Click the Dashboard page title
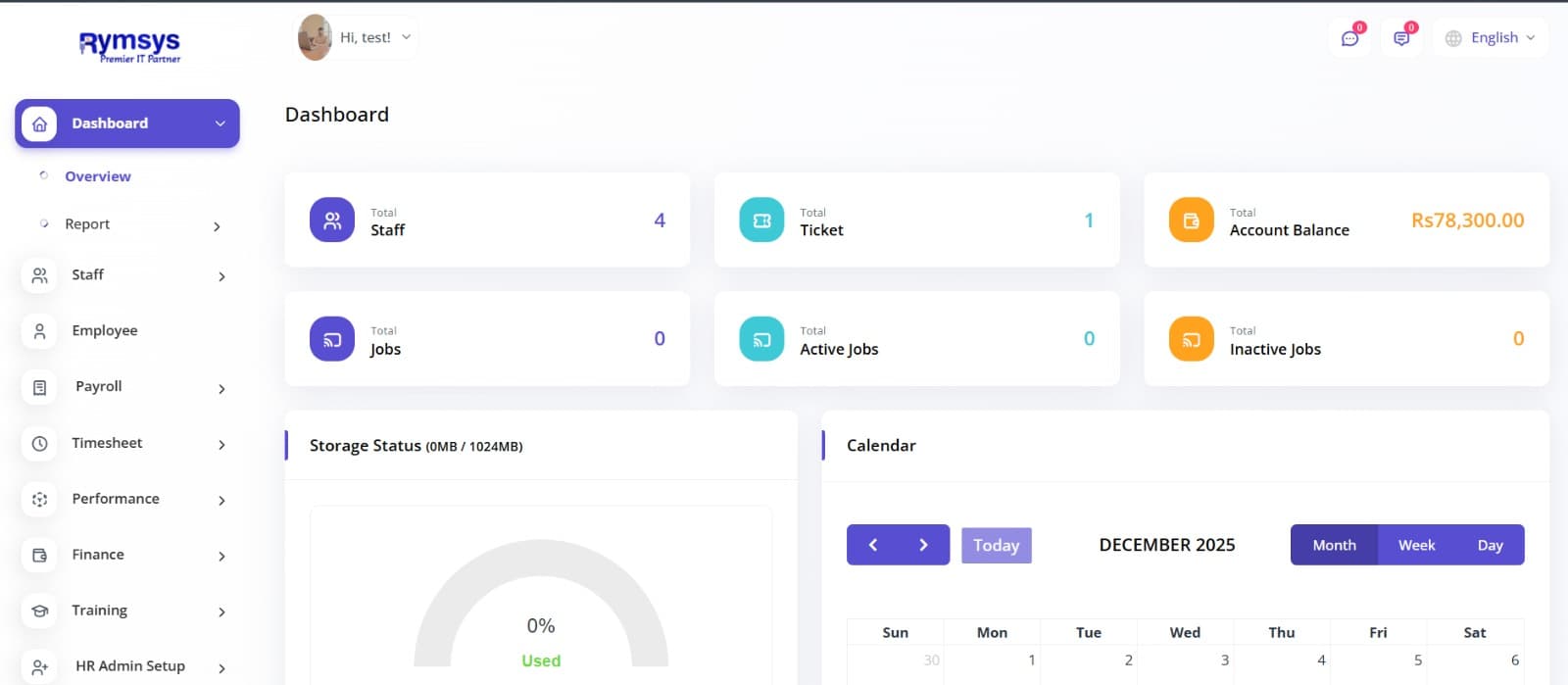 [x=337, y=115]
